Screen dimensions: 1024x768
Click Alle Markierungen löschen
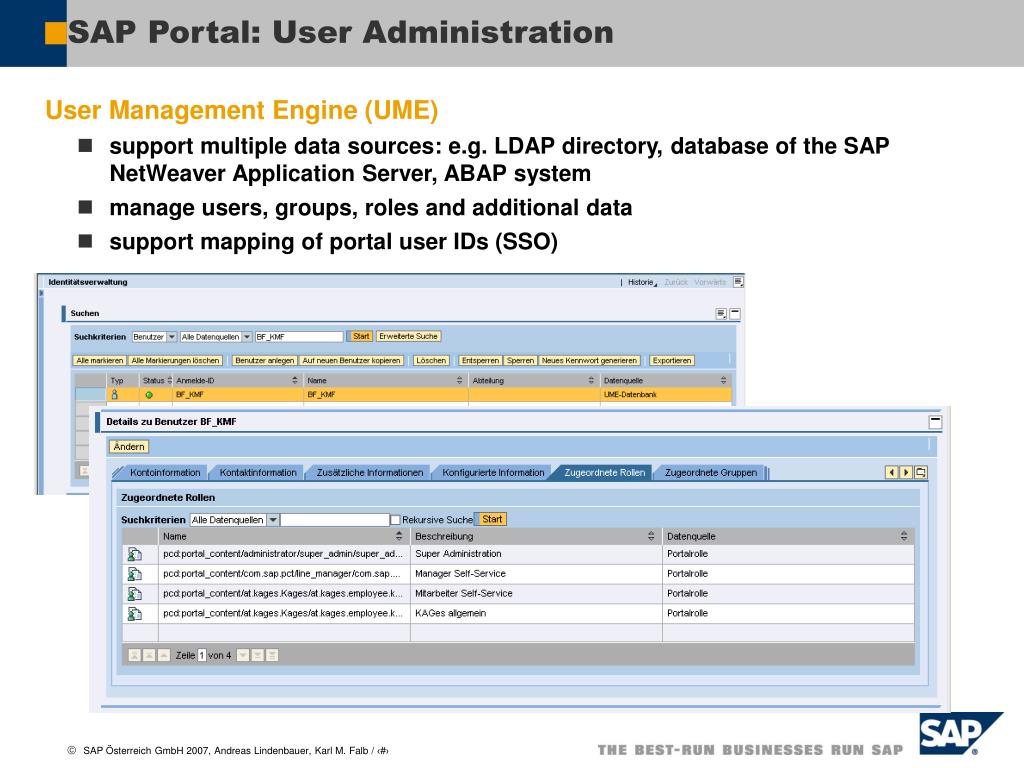click(175, 360)
